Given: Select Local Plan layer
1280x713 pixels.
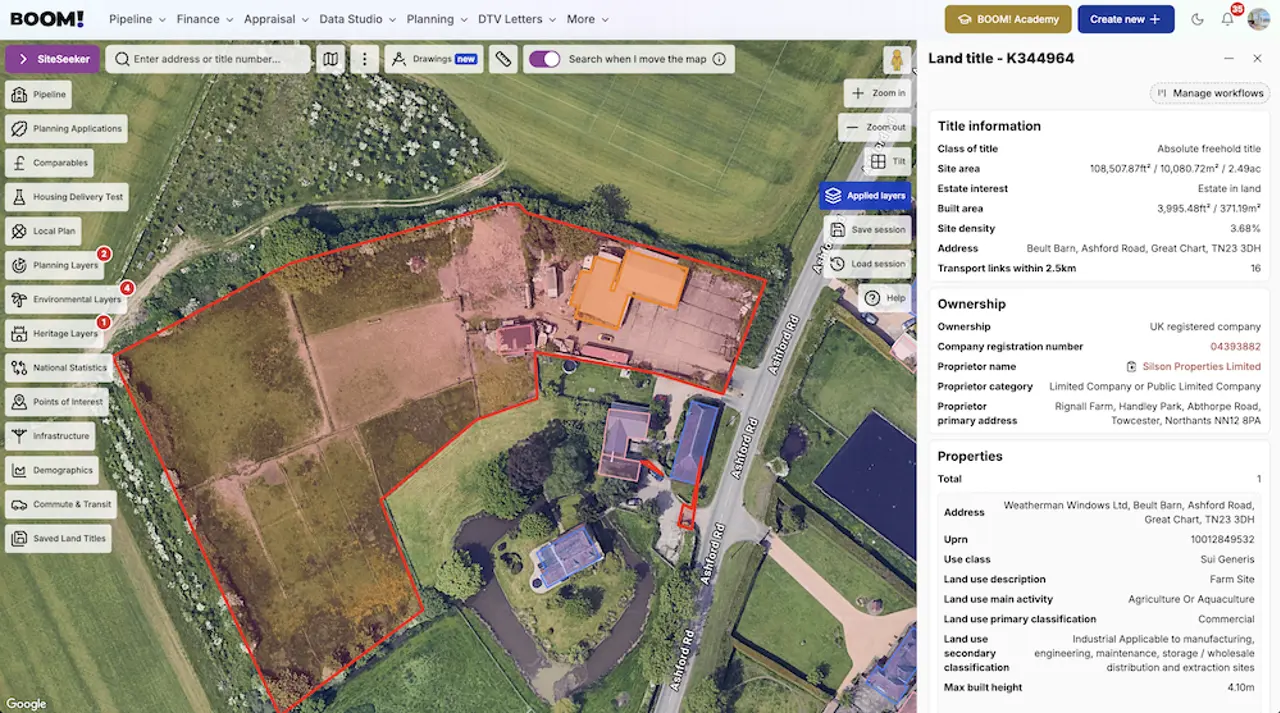Looking at the screenshot, I should 43,230.
